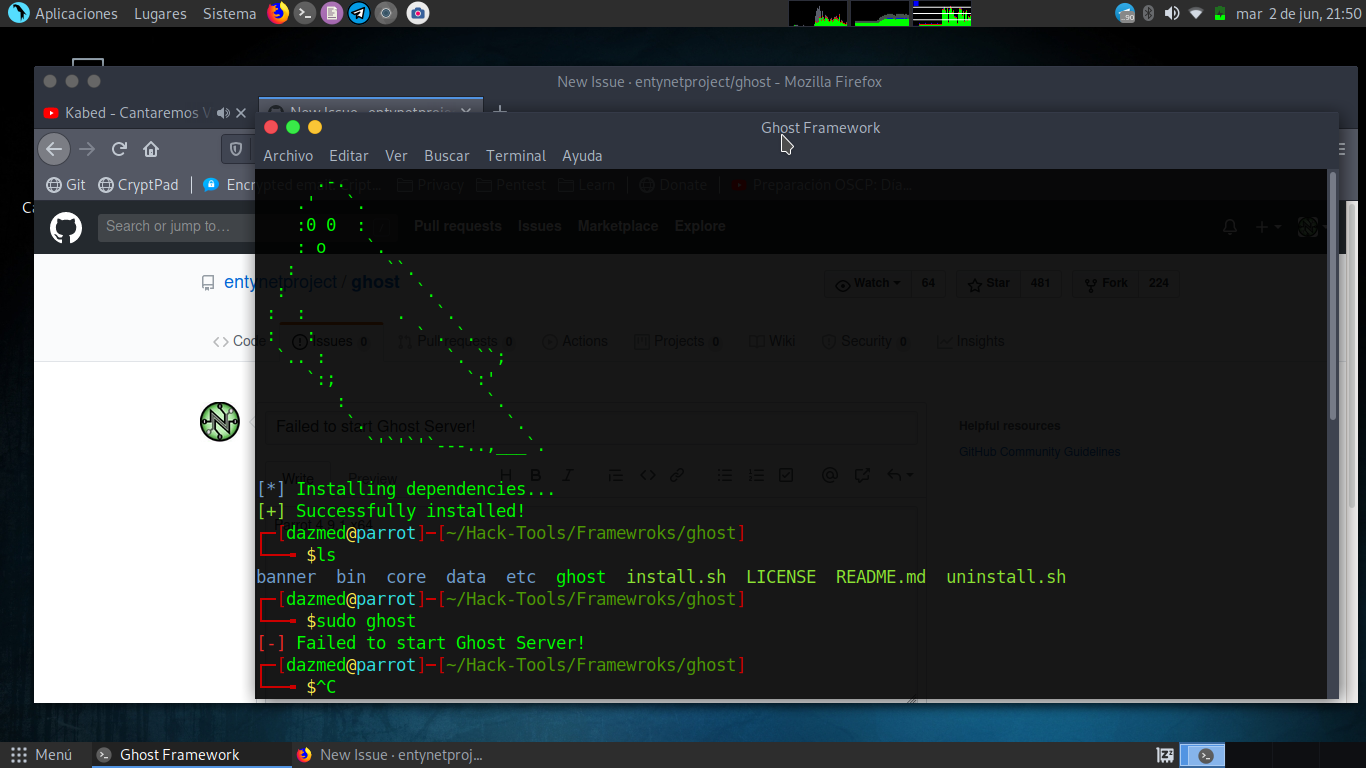Open GitHub notifications bell

(1229, 227)
